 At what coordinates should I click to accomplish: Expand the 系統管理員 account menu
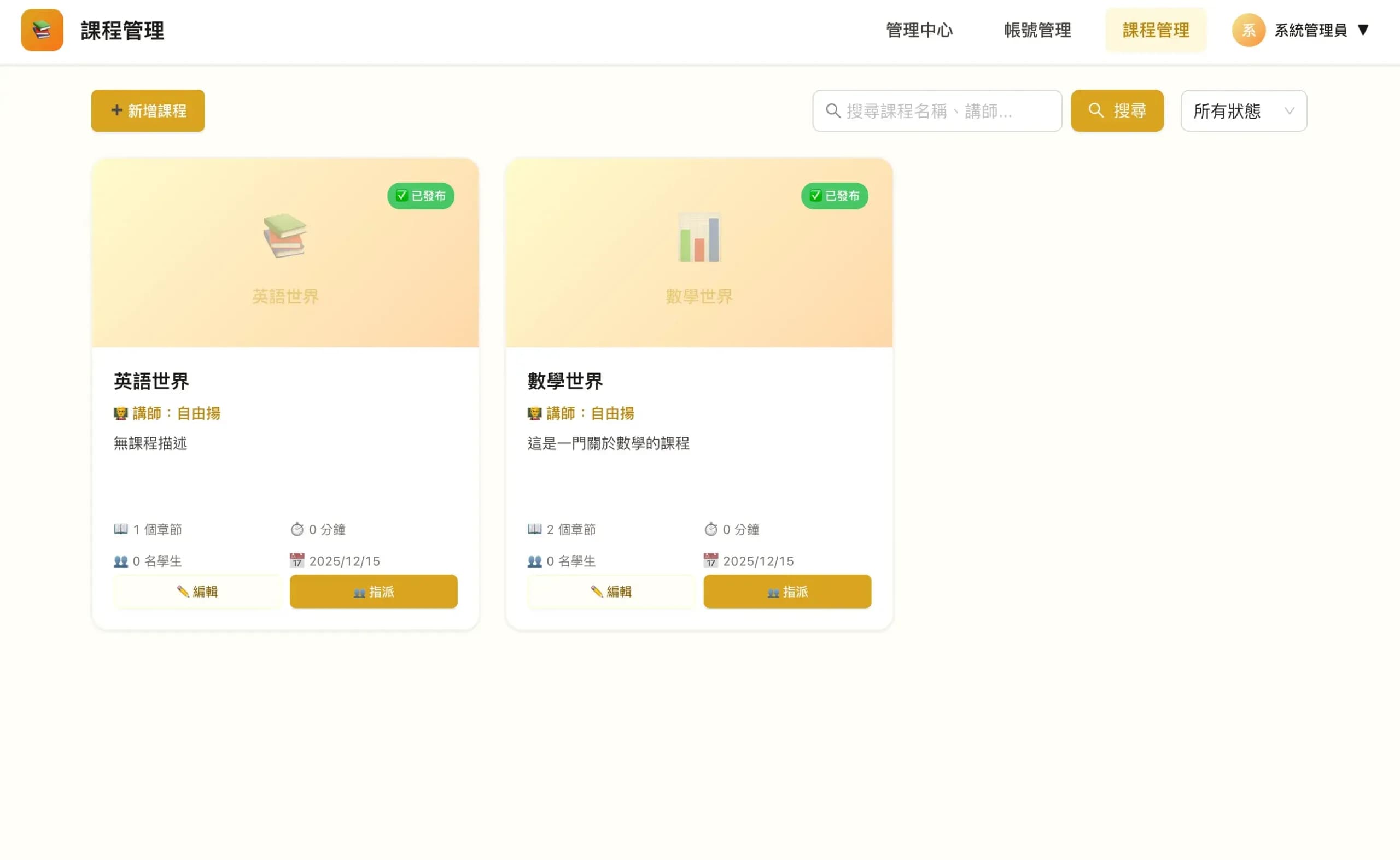click(x=1364, y=30)
